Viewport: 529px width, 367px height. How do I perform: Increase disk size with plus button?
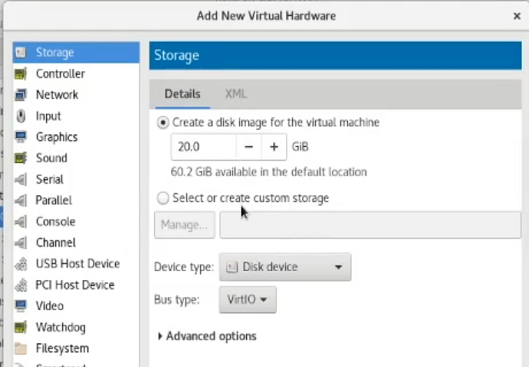[x=274, y=147]
